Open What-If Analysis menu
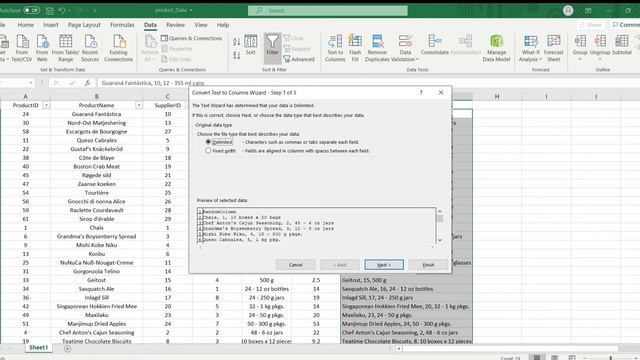 (x=530, y=48)
